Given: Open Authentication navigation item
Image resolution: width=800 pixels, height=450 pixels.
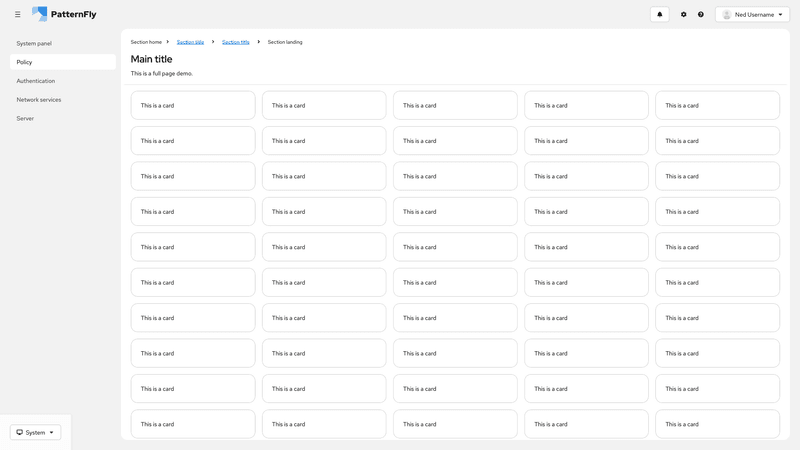Looking at the screenshot, I should 36,81.
